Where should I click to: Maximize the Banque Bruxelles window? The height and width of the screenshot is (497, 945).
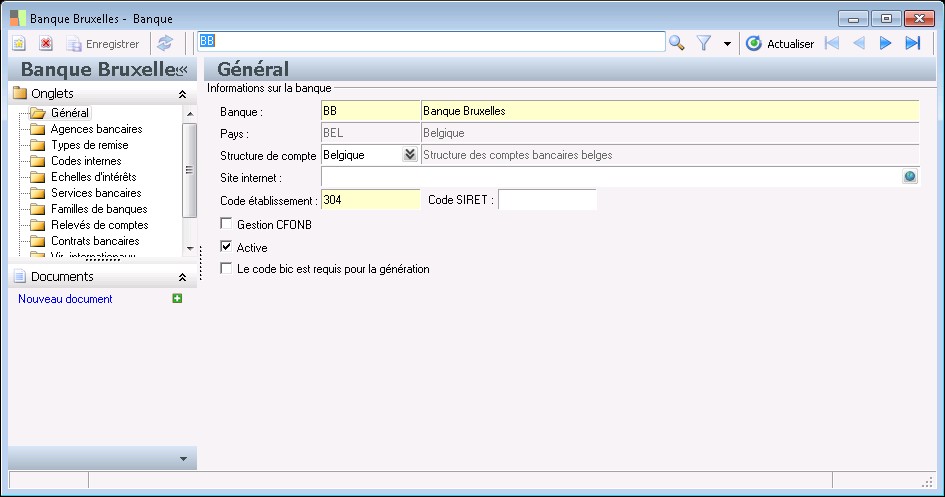pos(886,19)
